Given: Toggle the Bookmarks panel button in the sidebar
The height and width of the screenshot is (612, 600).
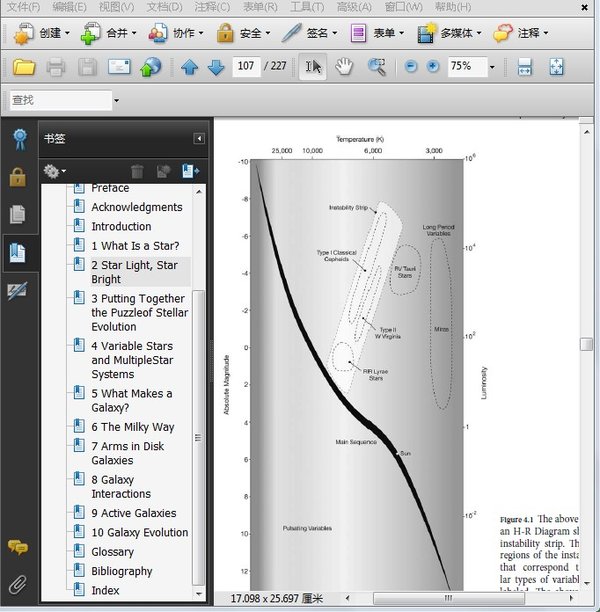Looking at the screenshot, I should [17, 252].
